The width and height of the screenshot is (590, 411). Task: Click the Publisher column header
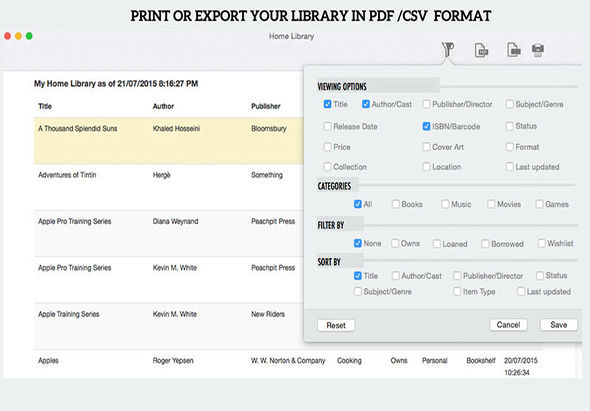[266, 106]
